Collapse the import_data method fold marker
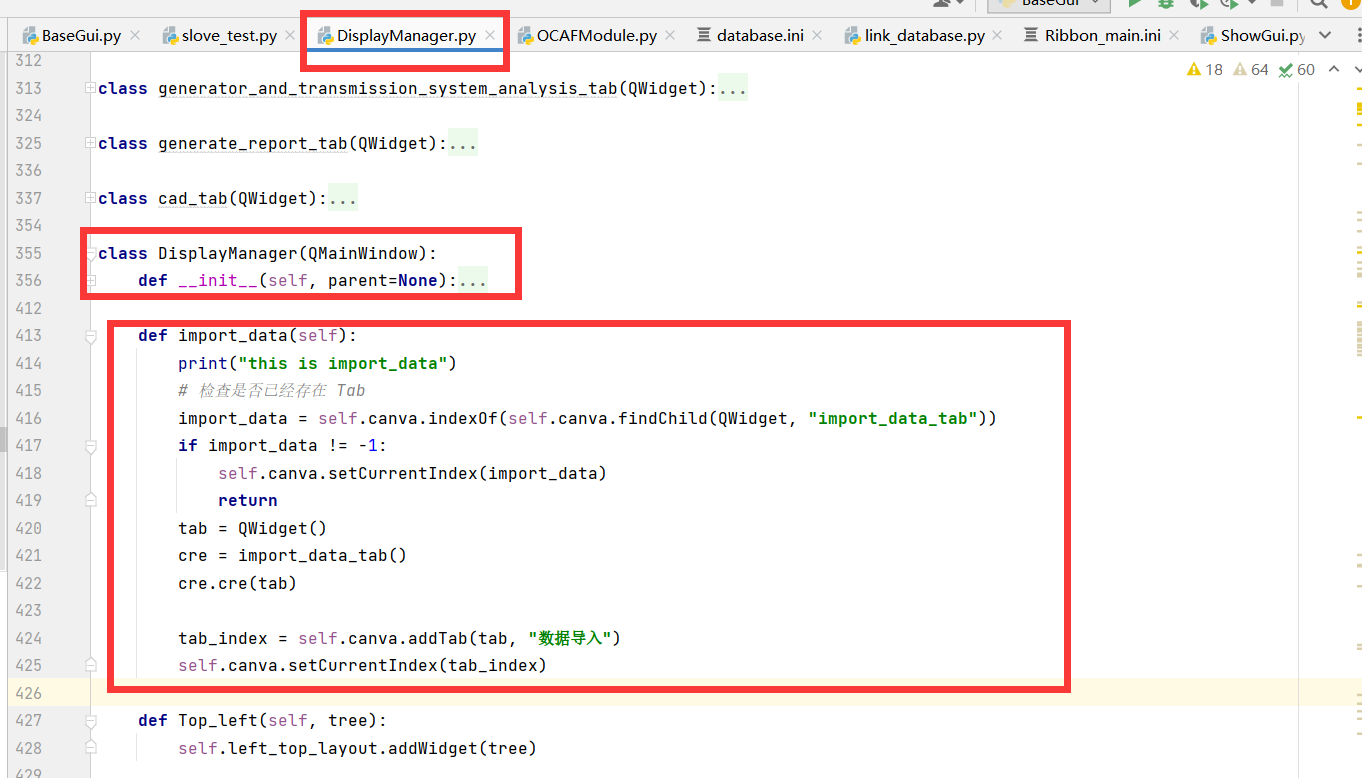 [x=91, y=337]
